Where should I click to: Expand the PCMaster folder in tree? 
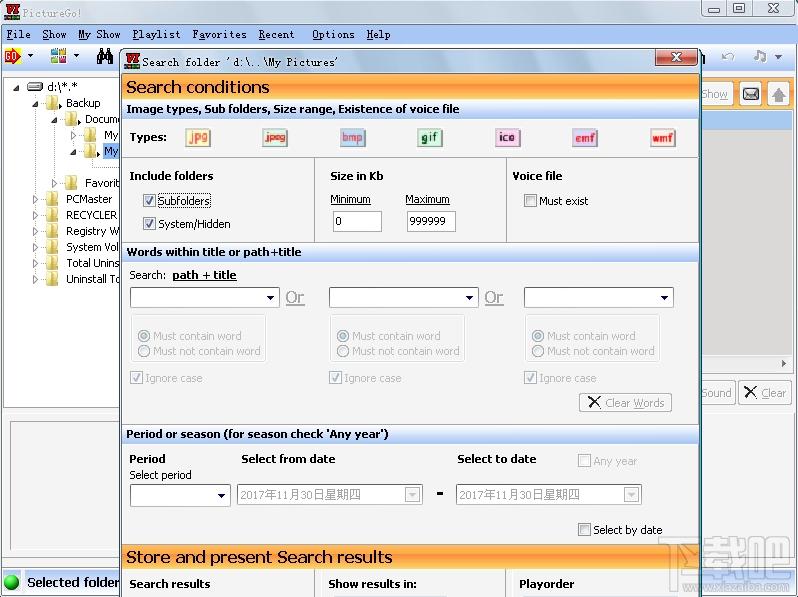pyautogui.click(x=35, y=199)
